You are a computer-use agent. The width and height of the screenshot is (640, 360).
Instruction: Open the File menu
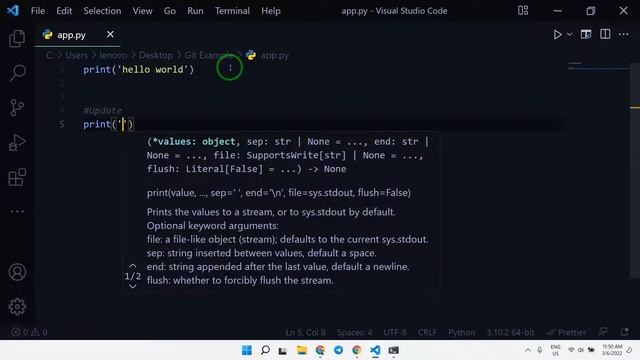point(38,11)
